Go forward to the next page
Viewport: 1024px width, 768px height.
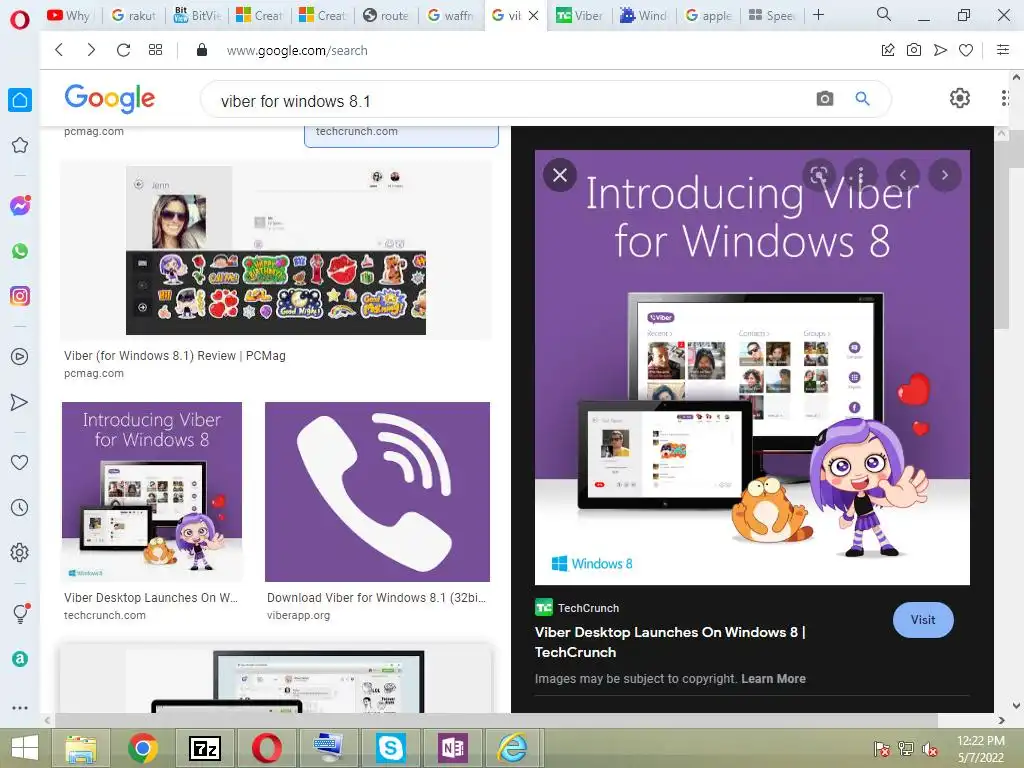pyautogui.click(x=91, y=50)
